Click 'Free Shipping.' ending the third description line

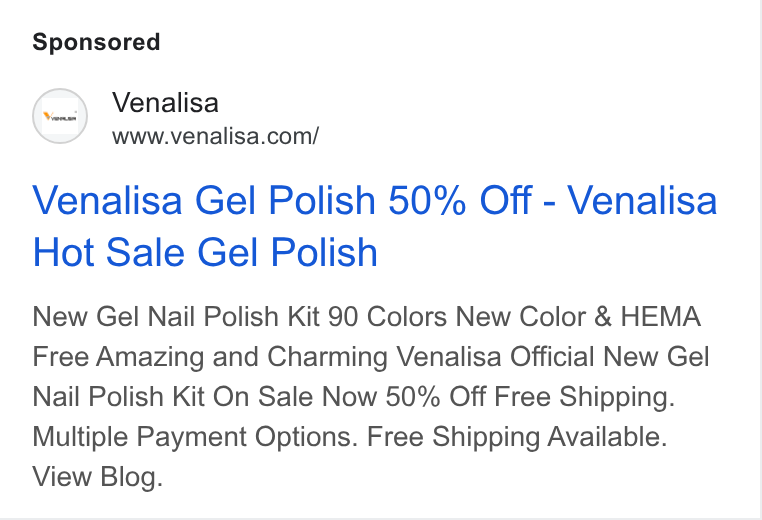click(x=585, y=397)
